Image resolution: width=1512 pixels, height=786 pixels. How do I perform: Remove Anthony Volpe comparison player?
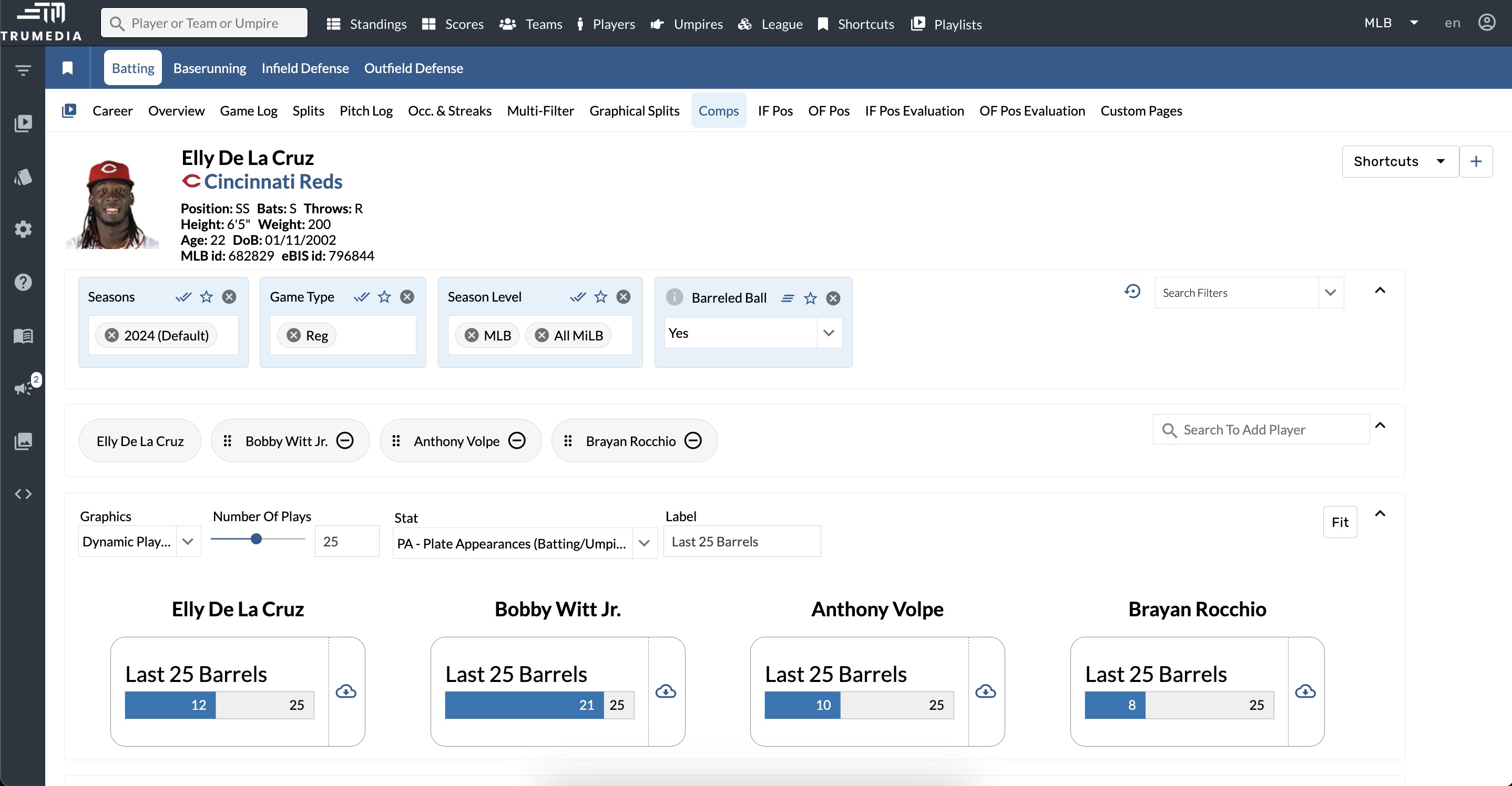tap(517, 441)
